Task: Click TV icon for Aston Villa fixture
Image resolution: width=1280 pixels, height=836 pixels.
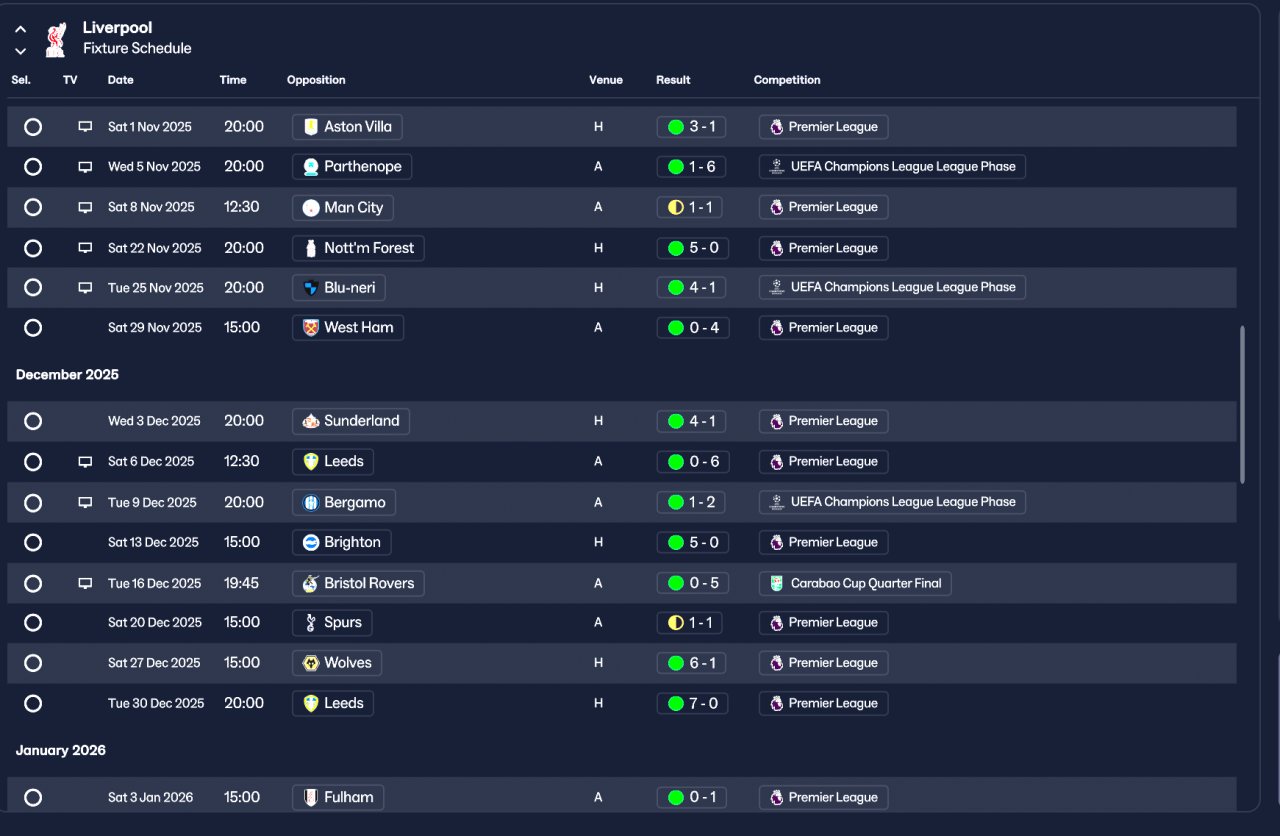Action: click(85, 127)
